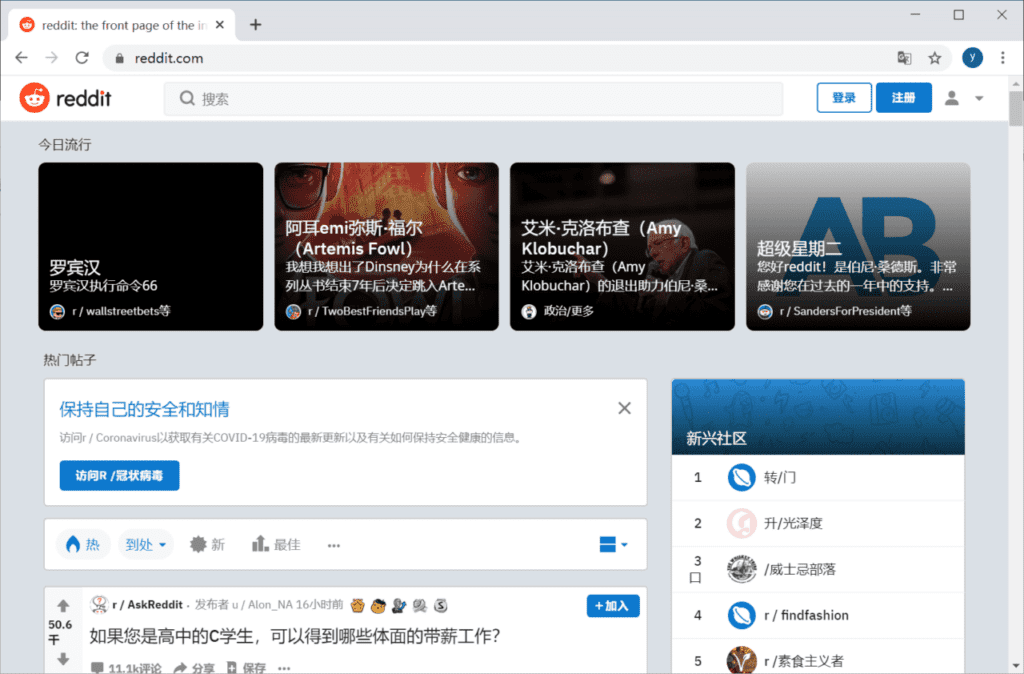Open a new browser tab with plus icon
Image resolution: width=1024 pixels, height=674 pixels.
(x=256, y=25)
